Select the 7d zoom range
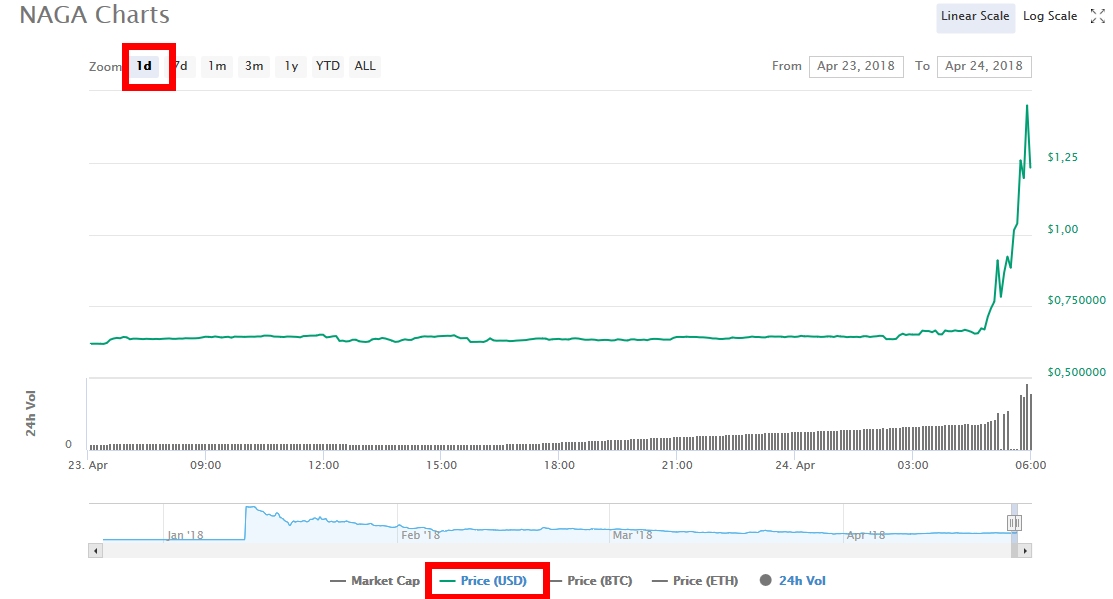 [181, 66]
